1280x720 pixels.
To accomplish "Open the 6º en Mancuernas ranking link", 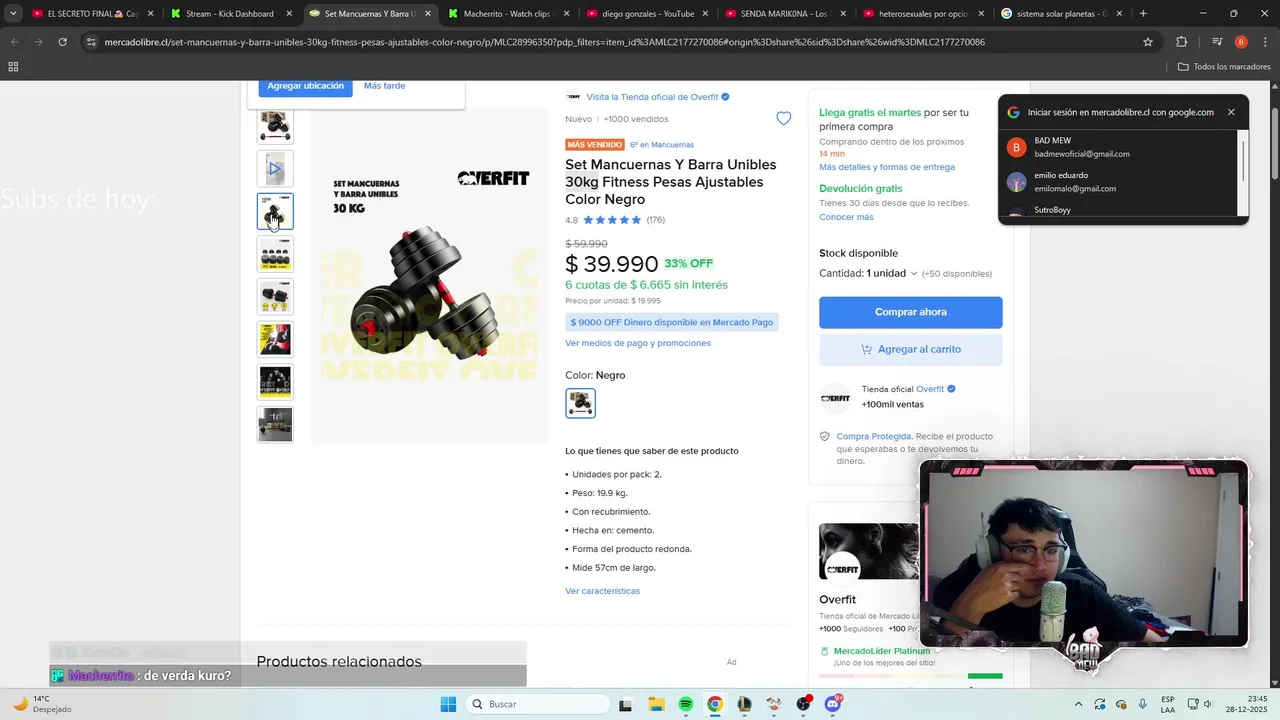I will tap(662, 145).
